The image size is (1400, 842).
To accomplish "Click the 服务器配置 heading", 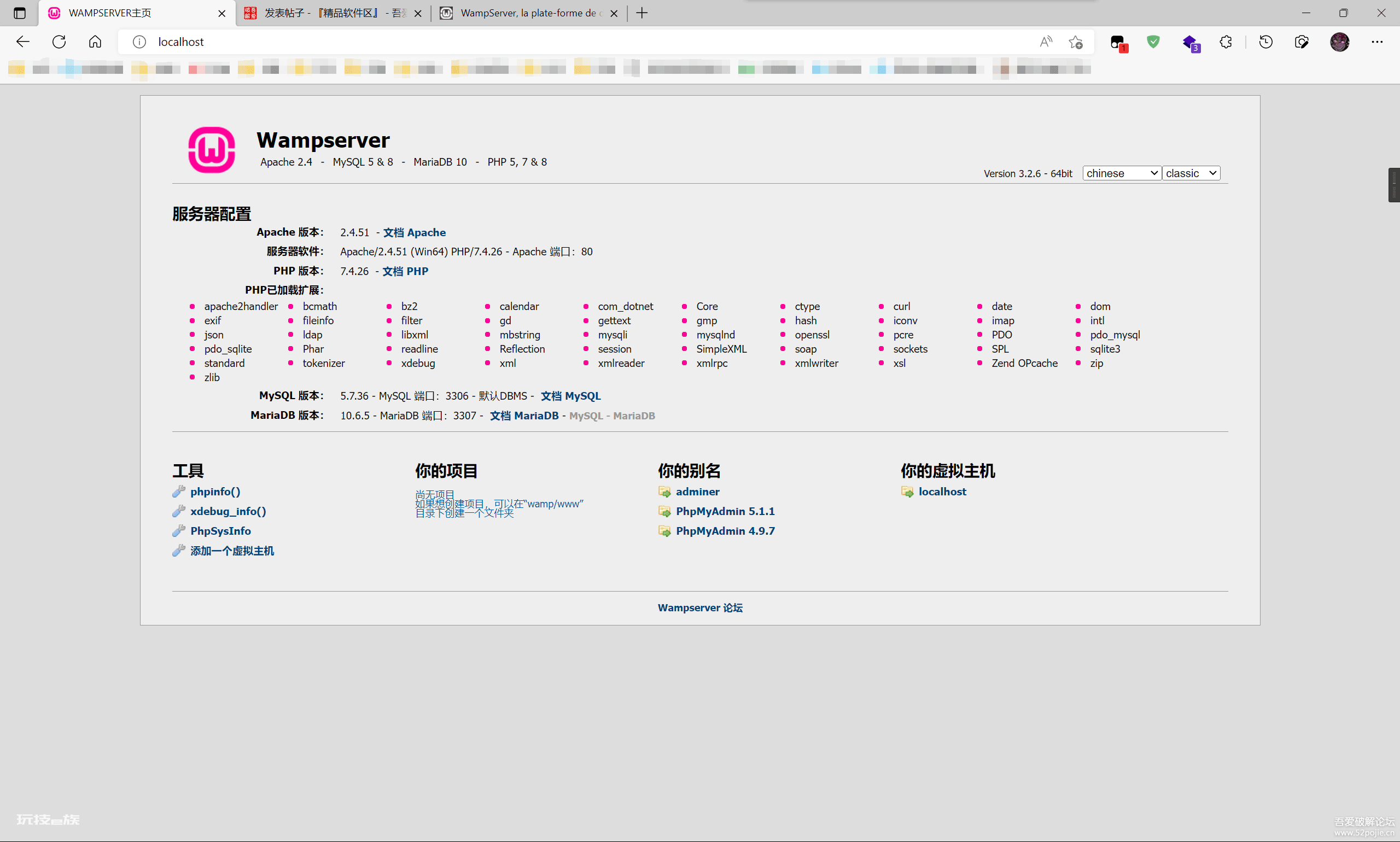I will [212, 214].
